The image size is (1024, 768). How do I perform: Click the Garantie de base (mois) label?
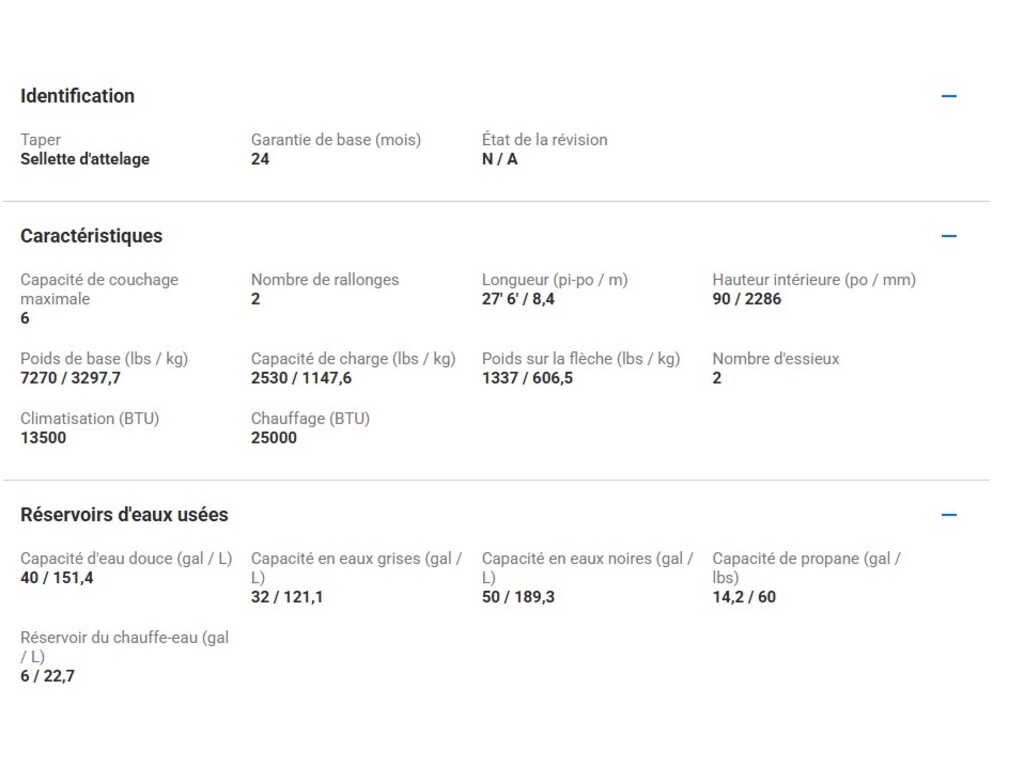click(x=336, y=140)
